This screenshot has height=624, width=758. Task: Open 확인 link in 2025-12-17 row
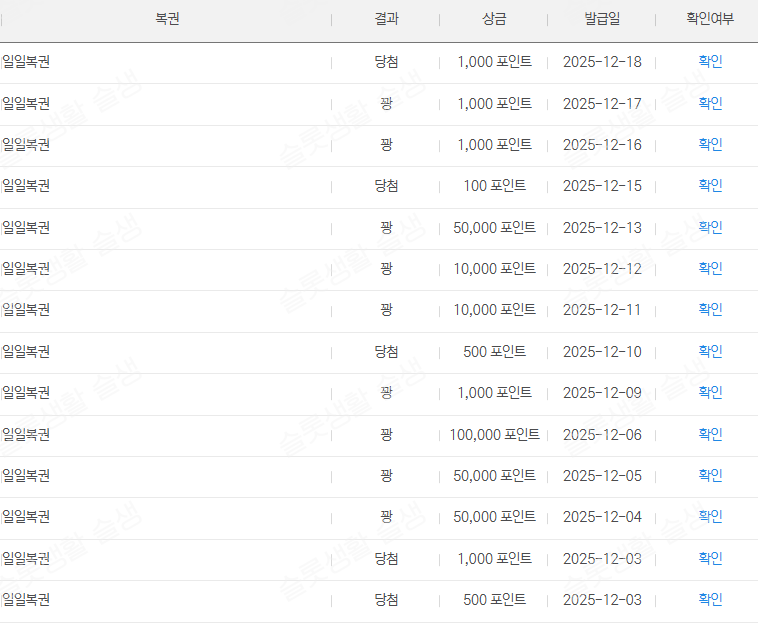710,103
